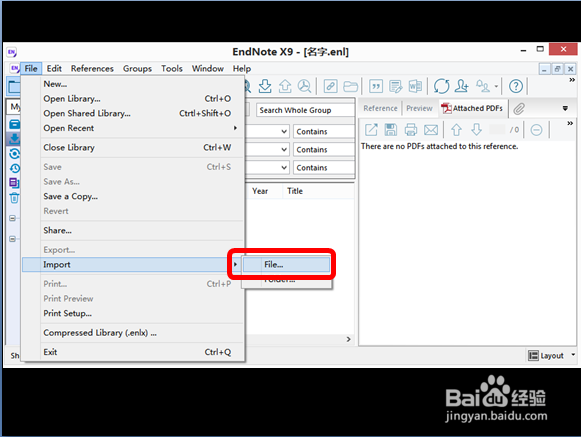Click the reference list scroll right arrow
The width and height of the screenshot is (581, 437).
348,339
